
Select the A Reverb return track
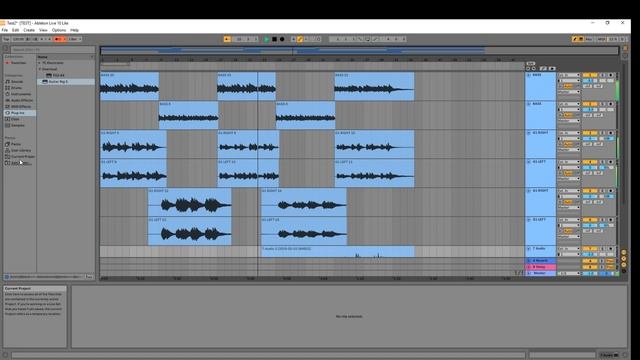(x=541, y=260)
